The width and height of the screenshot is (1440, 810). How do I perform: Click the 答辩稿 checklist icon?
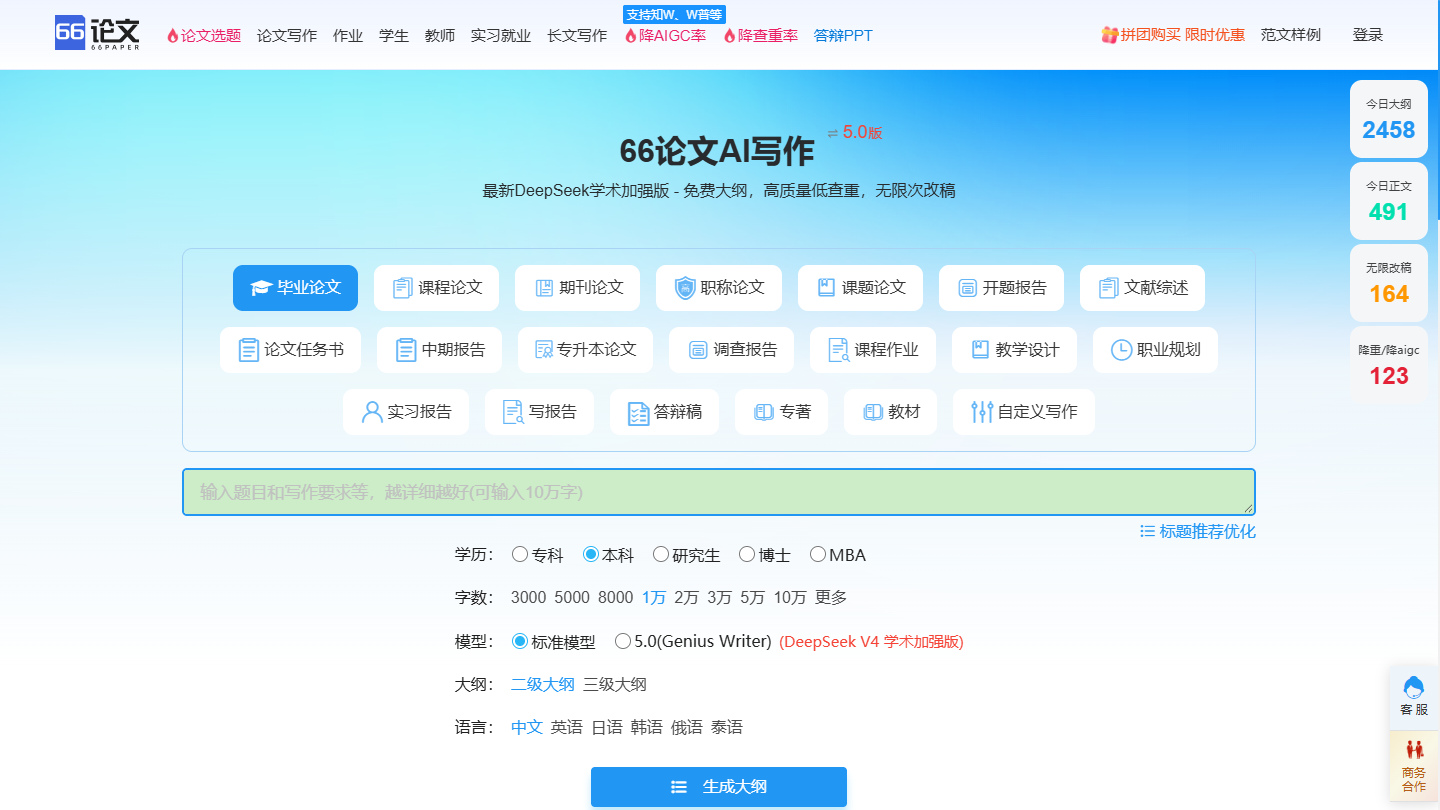638,412
